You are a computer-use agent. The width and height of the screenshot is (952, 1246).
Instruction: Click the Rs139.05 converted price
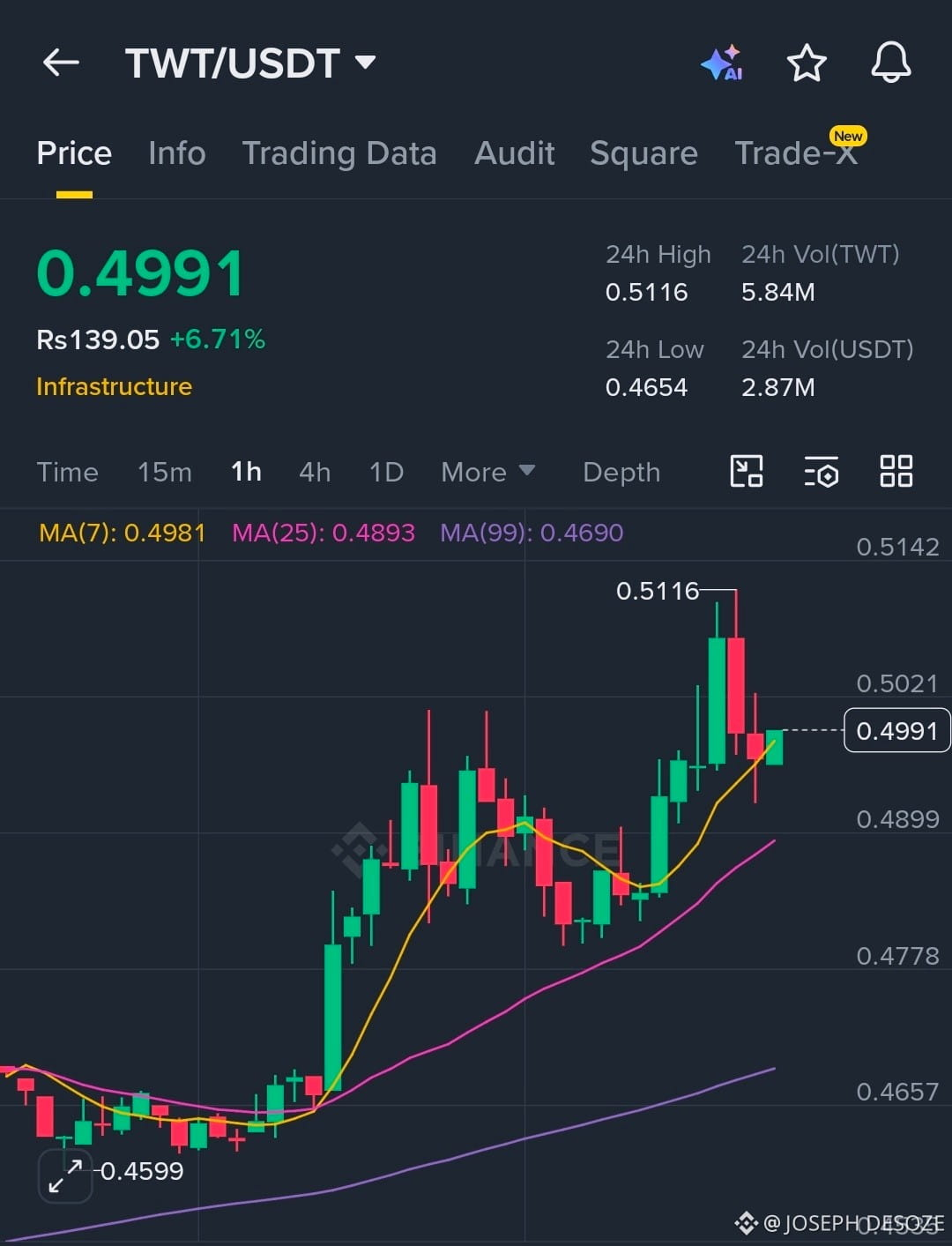click(98, 339)
